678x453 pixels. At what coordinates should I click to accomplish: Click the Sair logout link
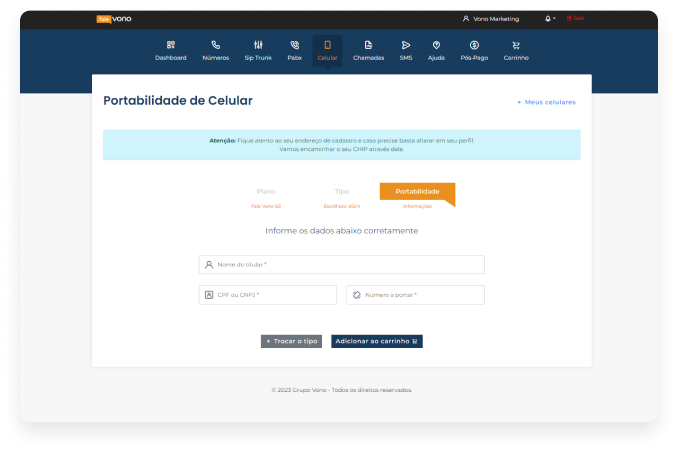(x=575, y=18)
